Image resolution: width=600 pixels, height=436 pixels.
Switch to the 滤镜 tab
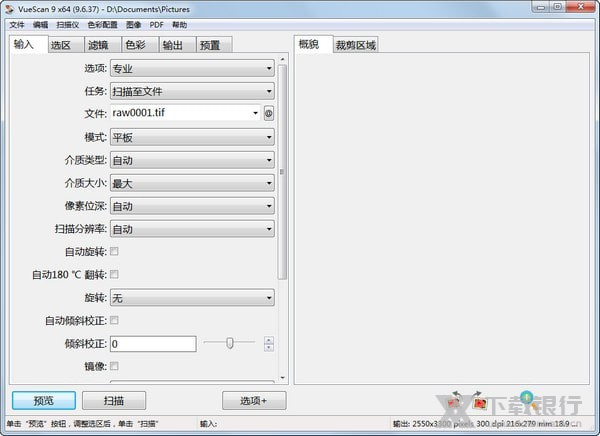coord(98,45)
